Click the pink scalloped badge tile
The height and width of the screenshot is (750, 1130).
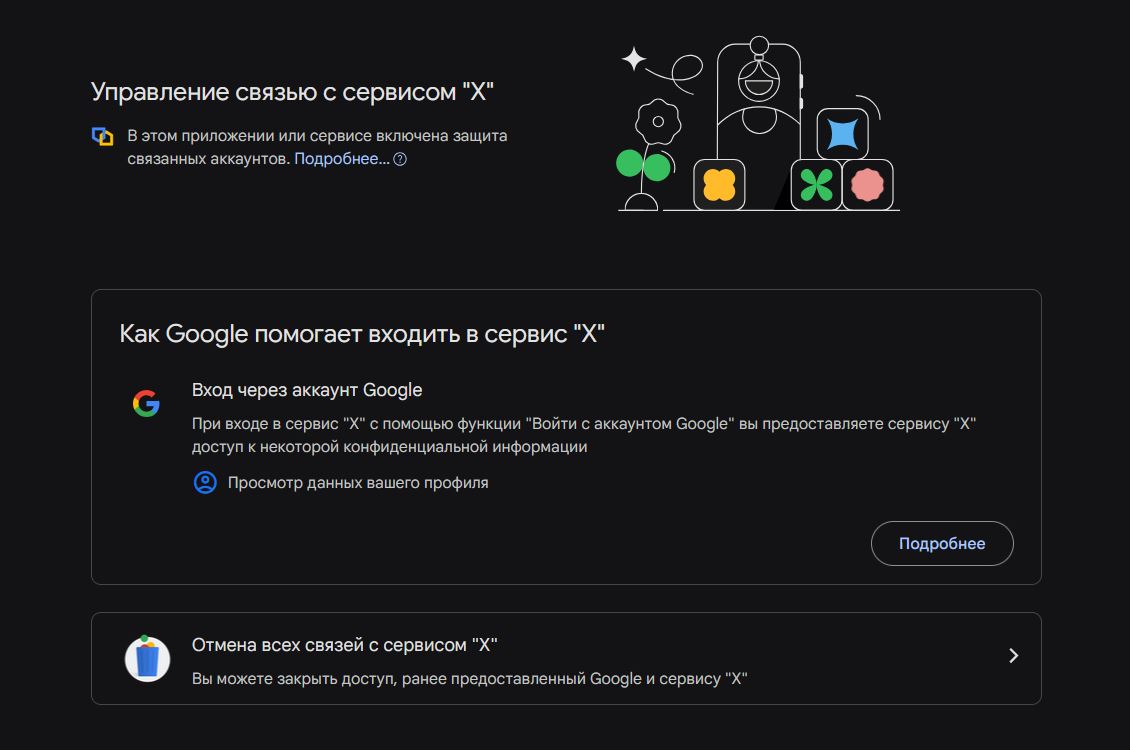pos(867,185)
